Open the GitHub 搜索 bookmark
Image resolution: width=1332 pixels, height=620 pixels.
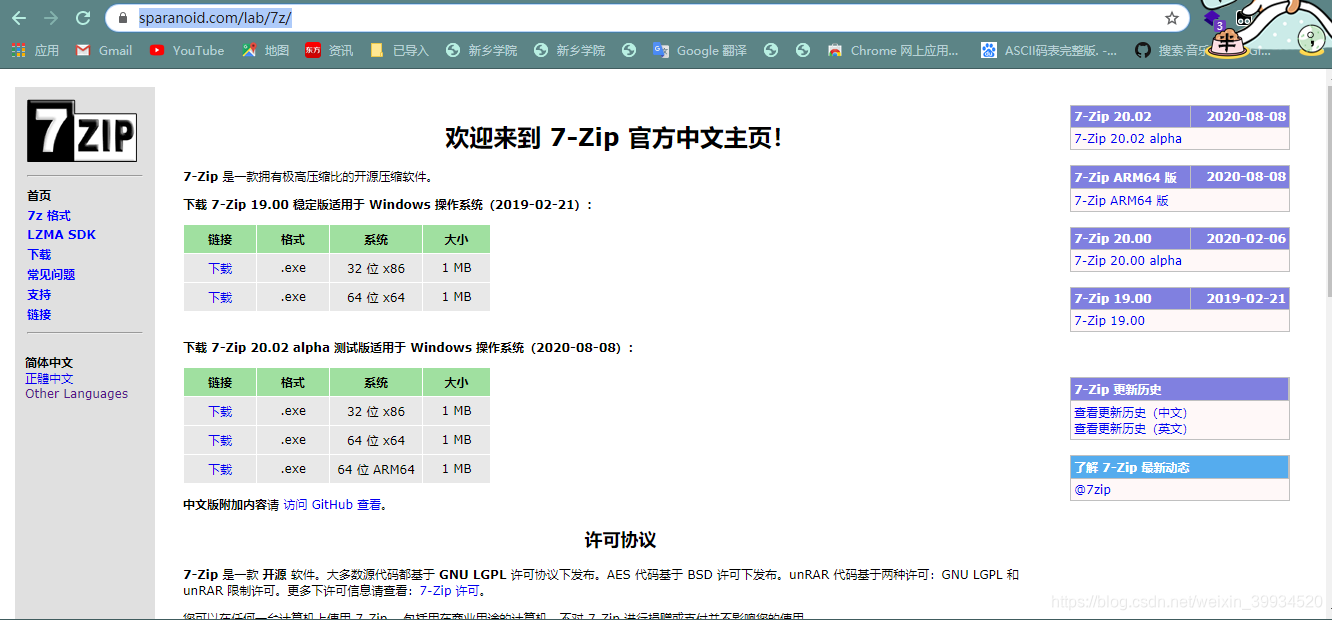(x=1170, y=50)
